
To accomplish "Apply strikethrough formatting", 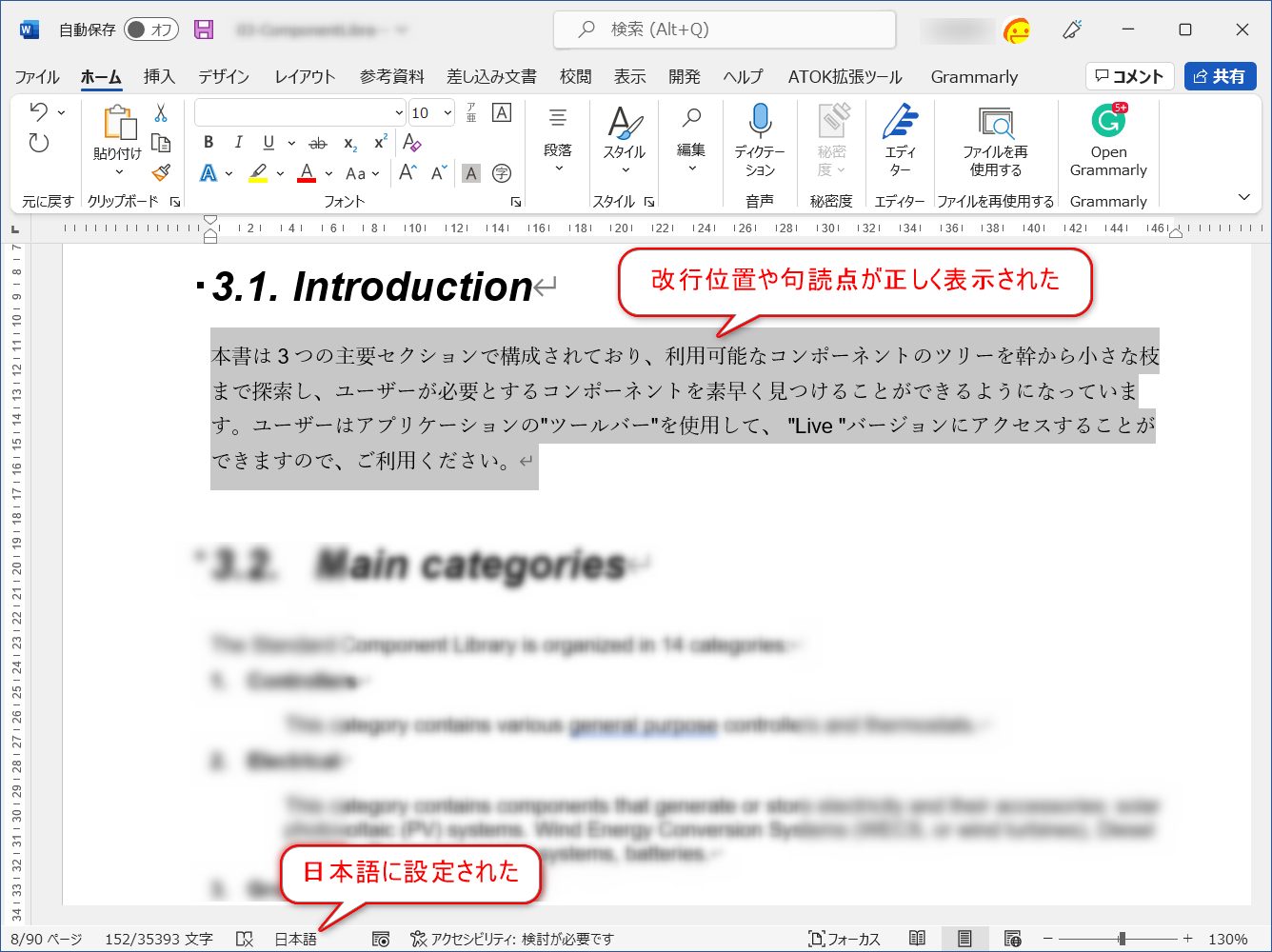I will tap(318, 143).
